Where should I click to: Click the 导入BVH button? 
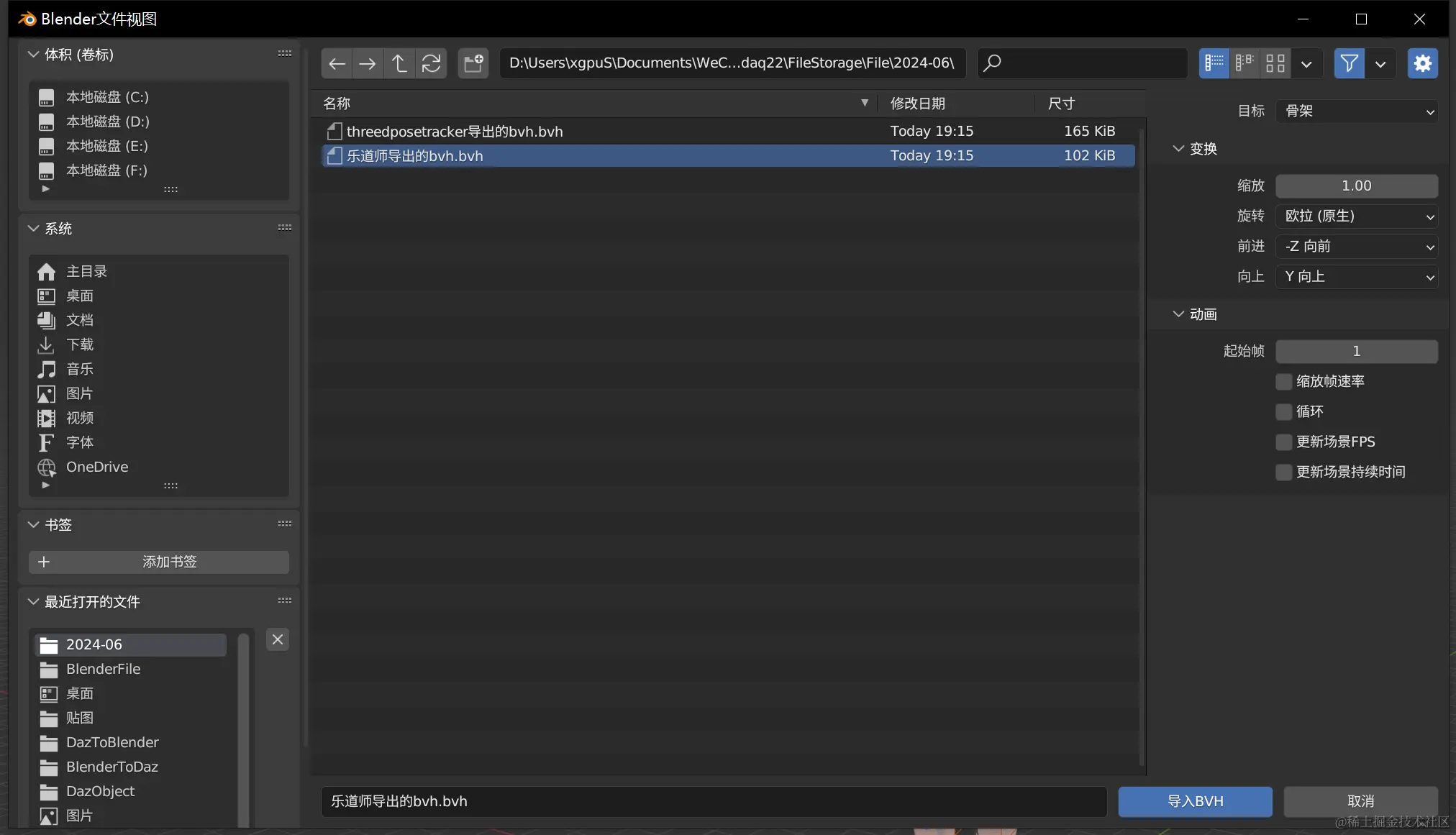coord(1194,801)
